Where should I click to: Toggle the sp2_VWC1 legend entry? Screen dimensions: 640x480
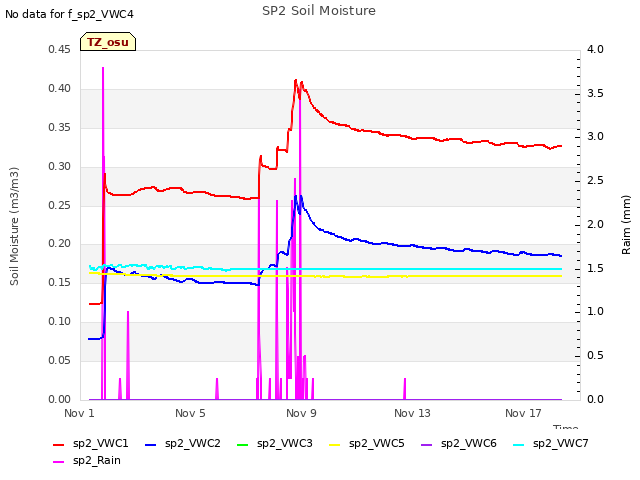[91, 443]
